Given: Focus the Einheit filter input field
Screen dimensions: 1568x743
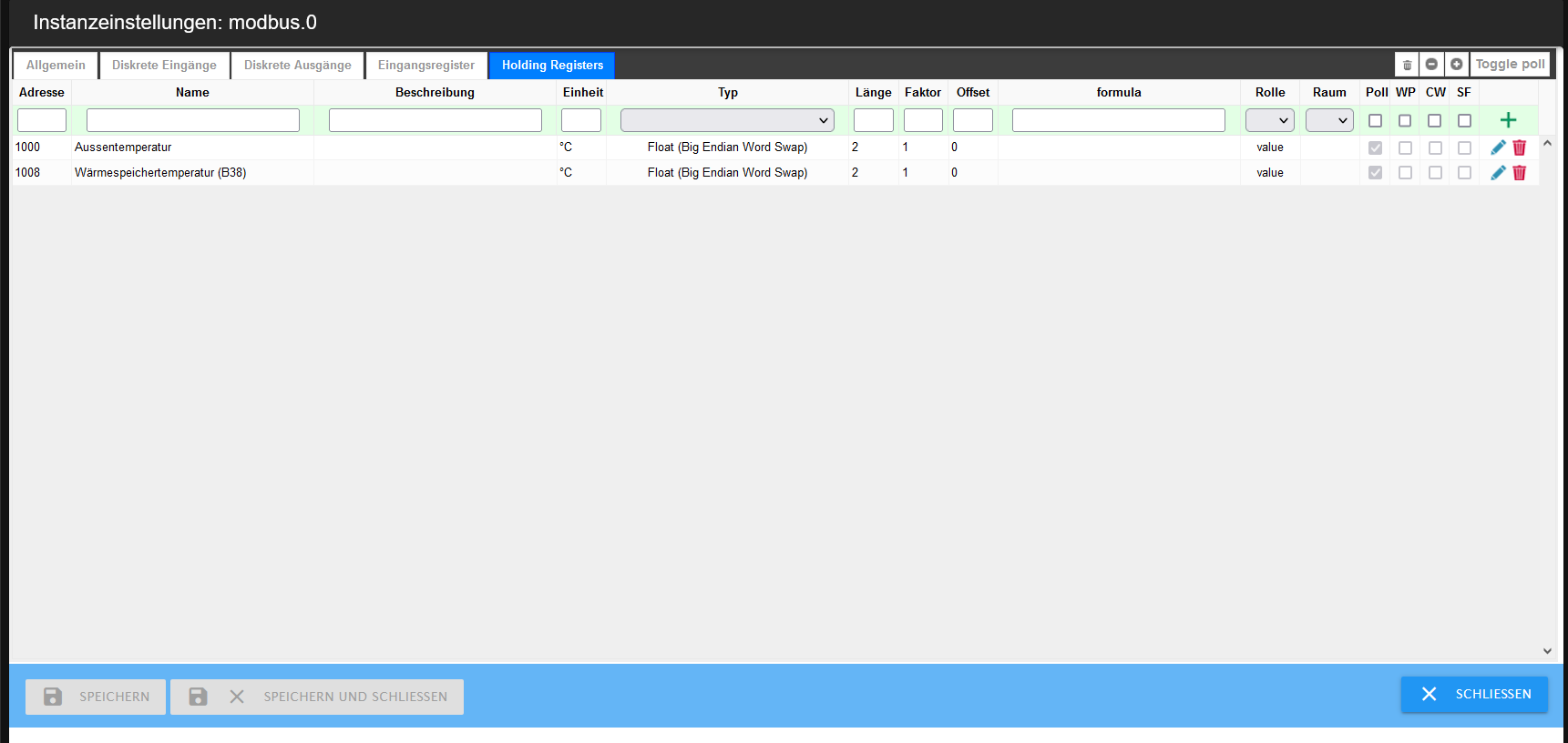Looking at the screenshot, I should tap(581, 120).
